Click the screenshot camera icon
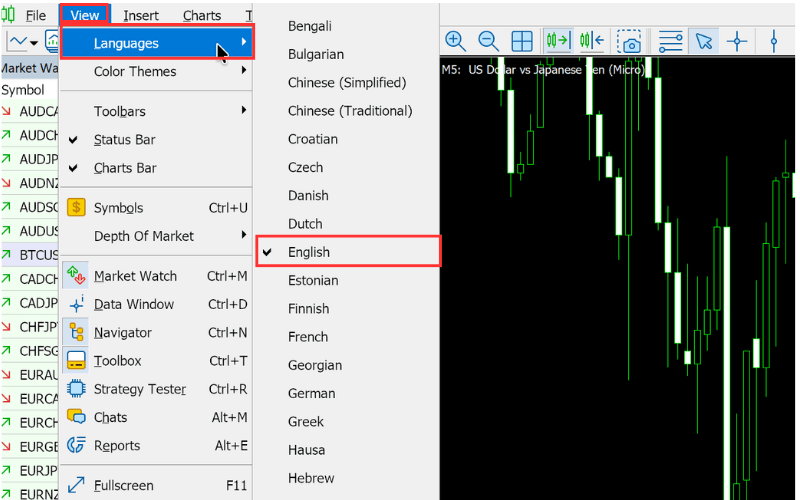This screenshot has height=500, width=800. (629, 41)
